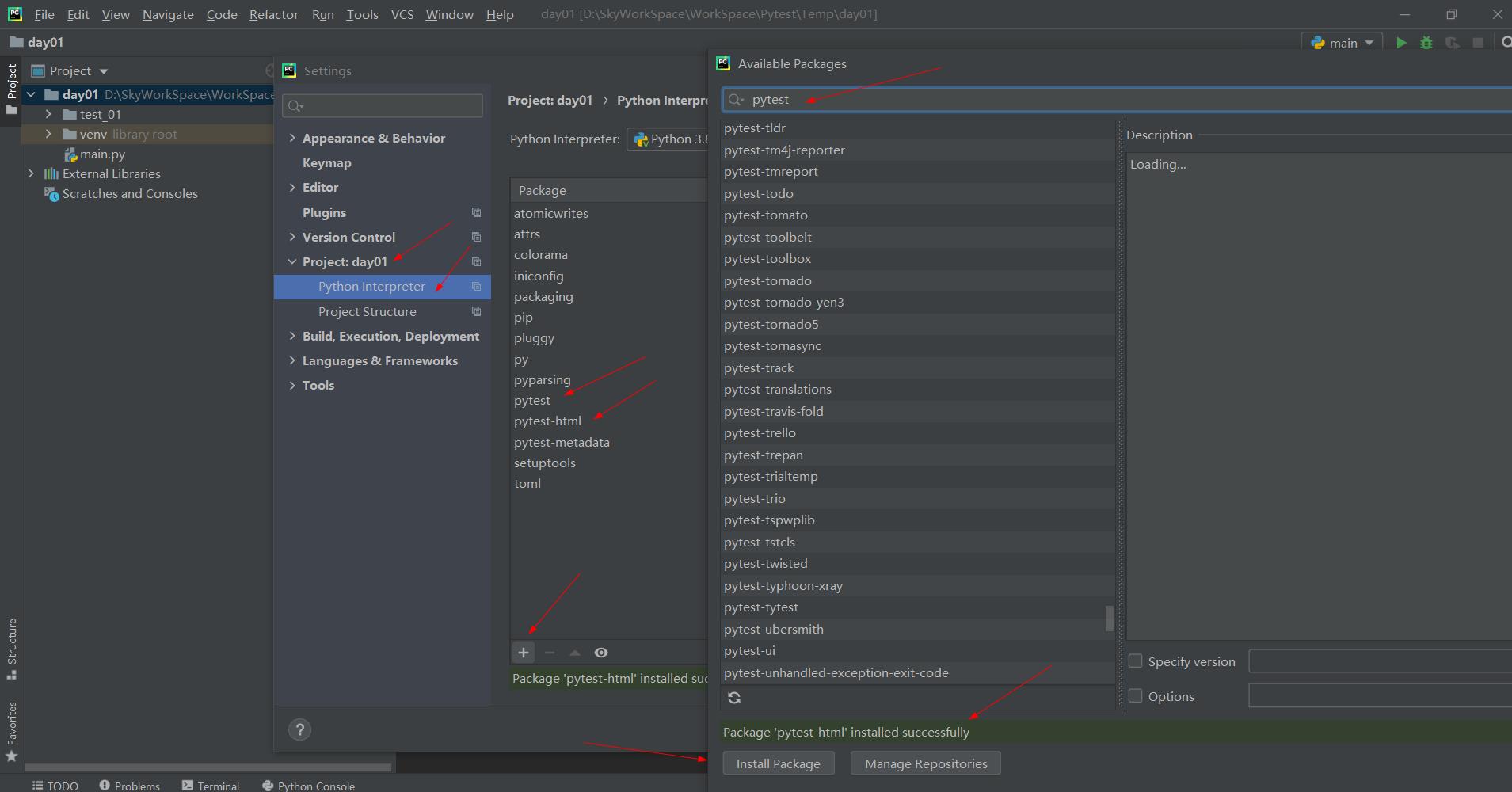Open the Python Interpreter combo box

[667, 139]
